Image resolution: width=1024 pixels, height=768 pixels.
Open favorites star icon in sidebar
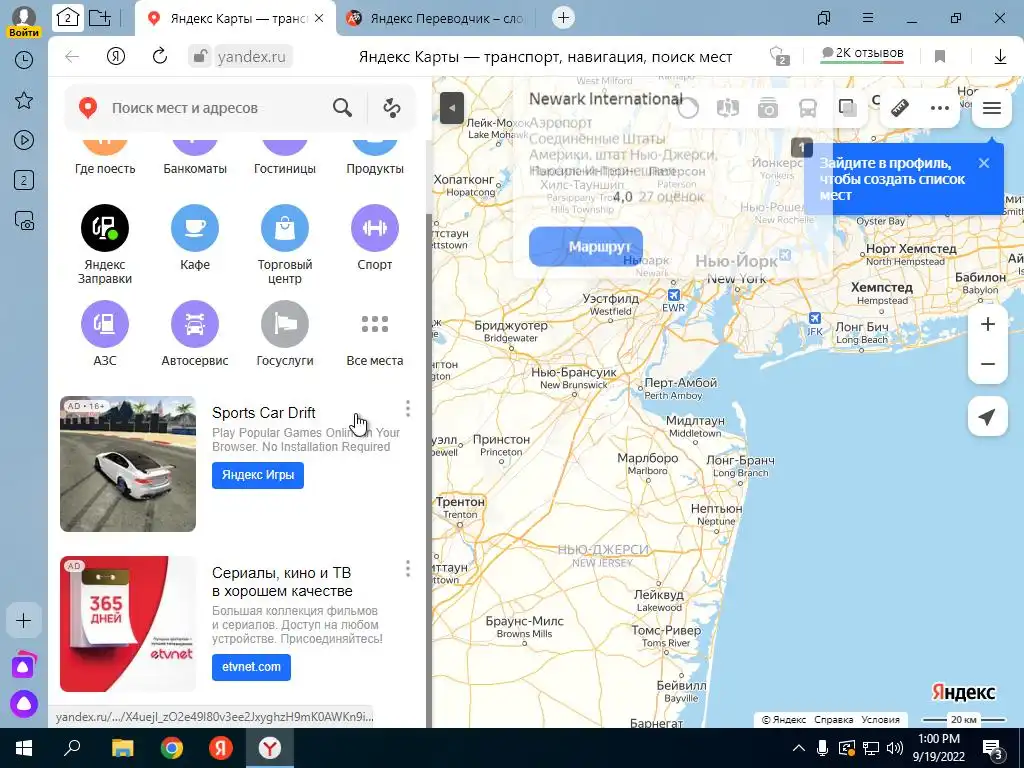coord(24,100)
